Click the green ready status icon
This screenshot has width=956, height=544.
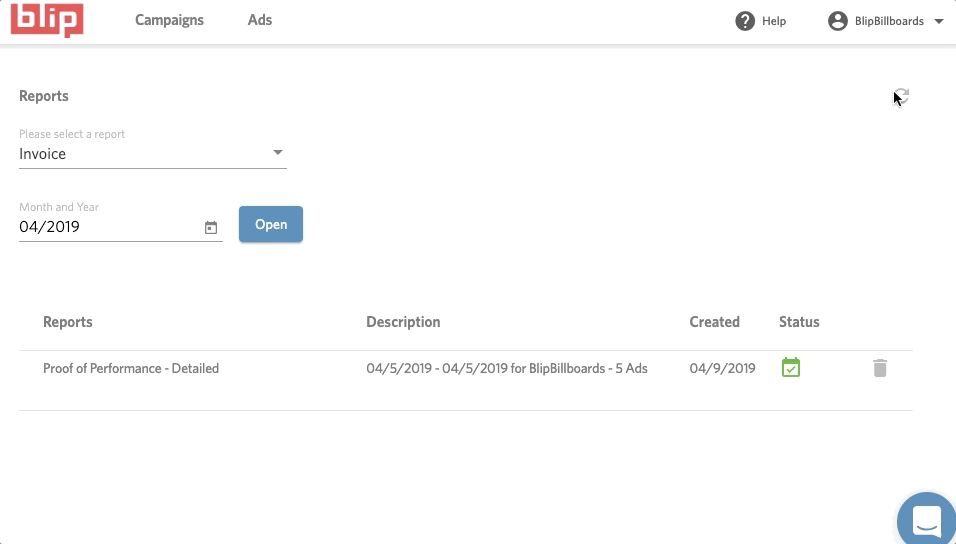pos(791,368)
